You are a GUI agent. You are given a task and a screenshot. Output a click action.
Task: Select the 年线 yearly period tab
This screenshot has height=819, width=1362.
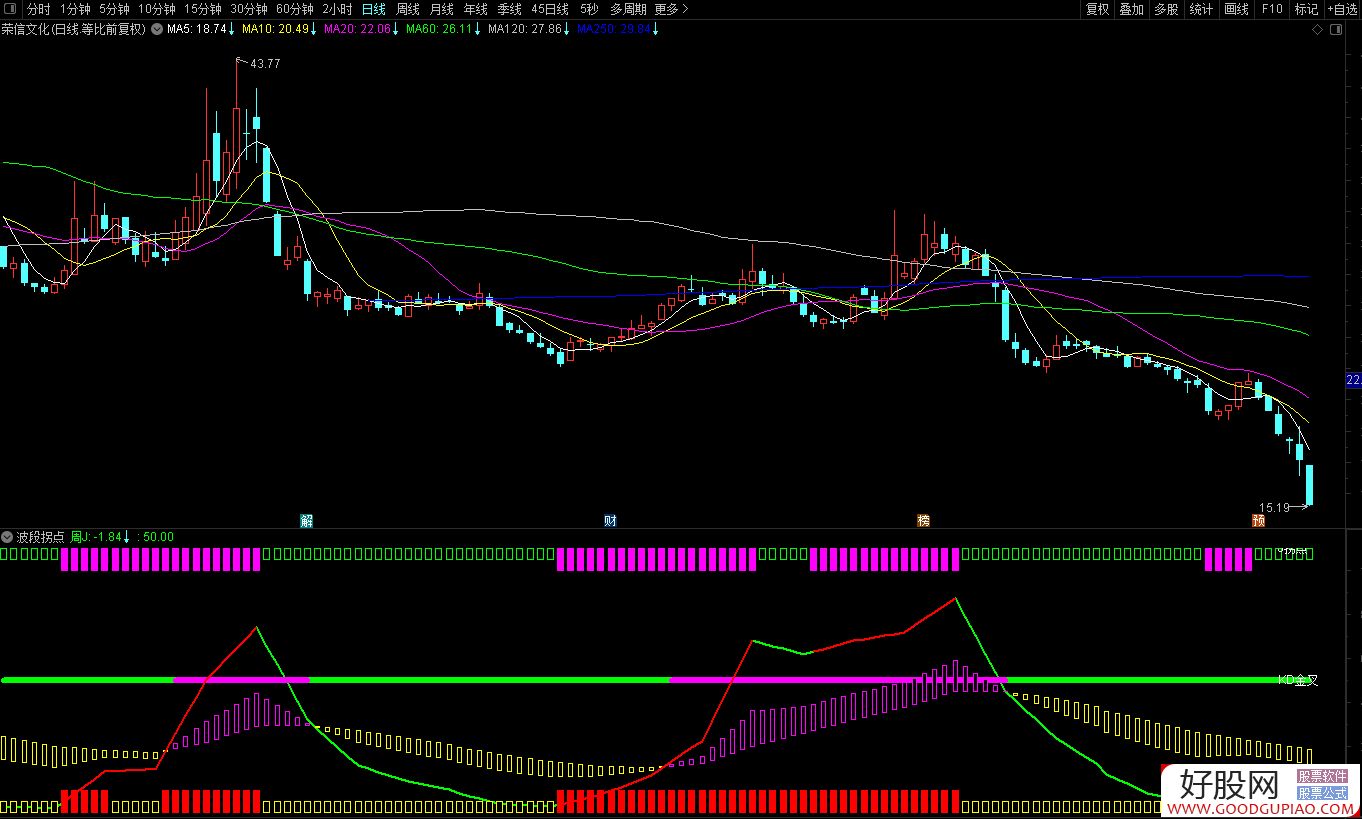[x=475, y=9]
